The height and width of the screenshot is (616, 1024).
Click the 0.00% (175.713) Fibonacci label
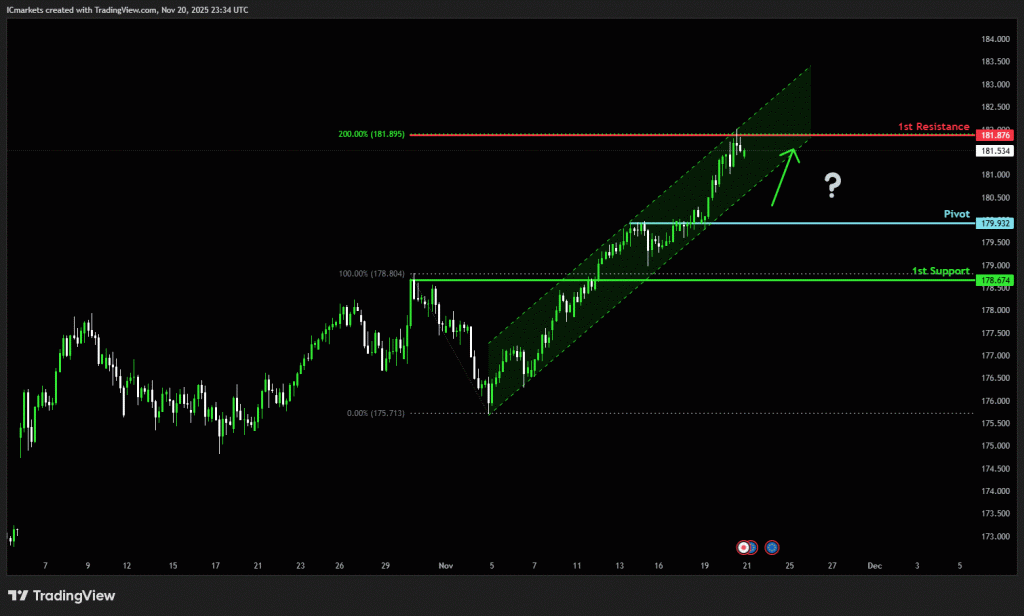[x=375, y=413]
